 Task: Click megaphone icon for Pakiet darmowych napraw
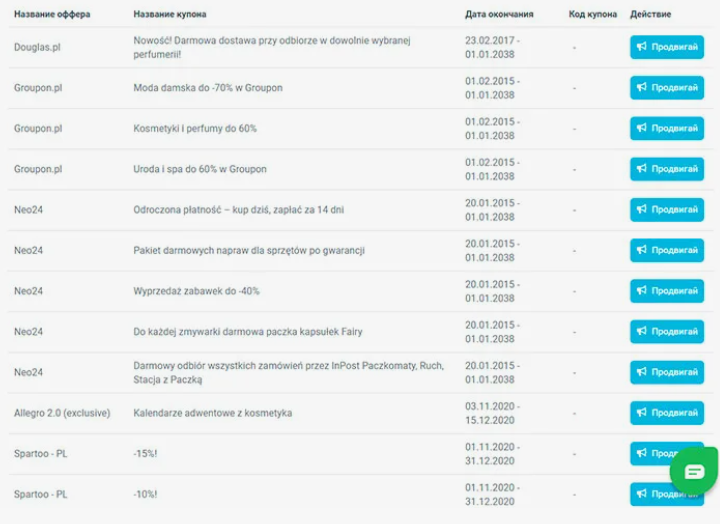click(641, 250)
